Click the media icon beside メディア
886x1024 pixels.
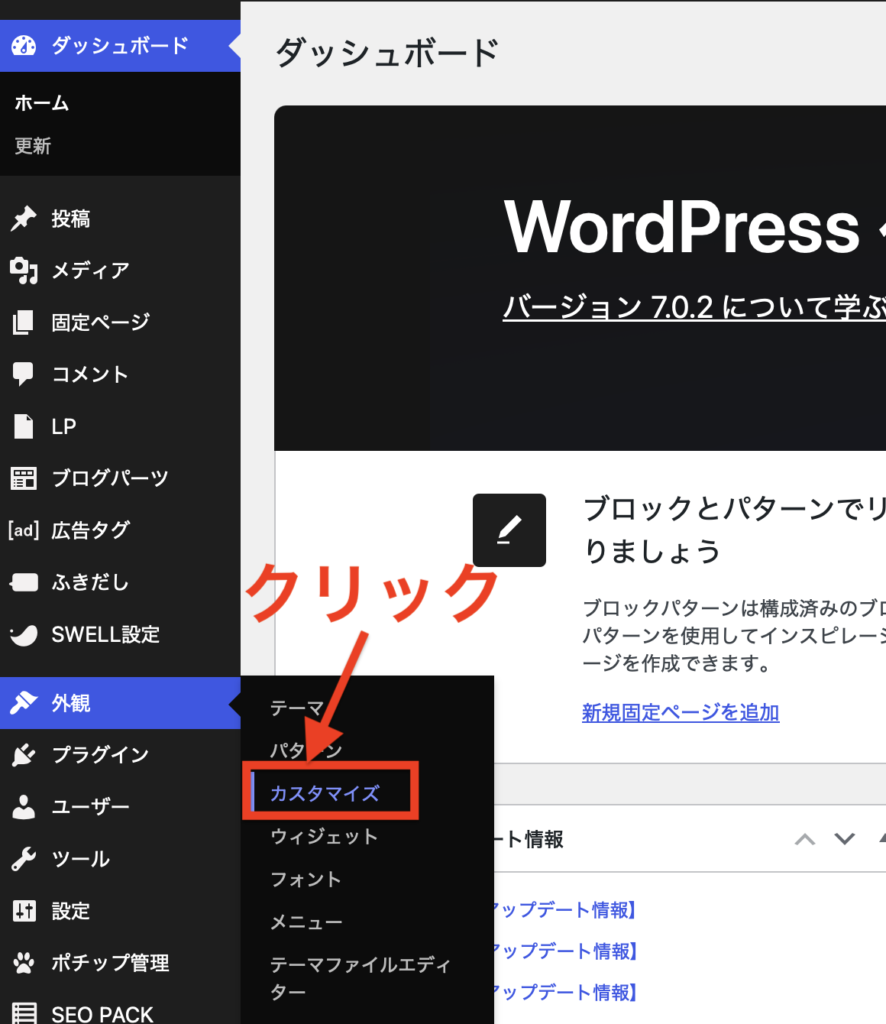point(24,270)
